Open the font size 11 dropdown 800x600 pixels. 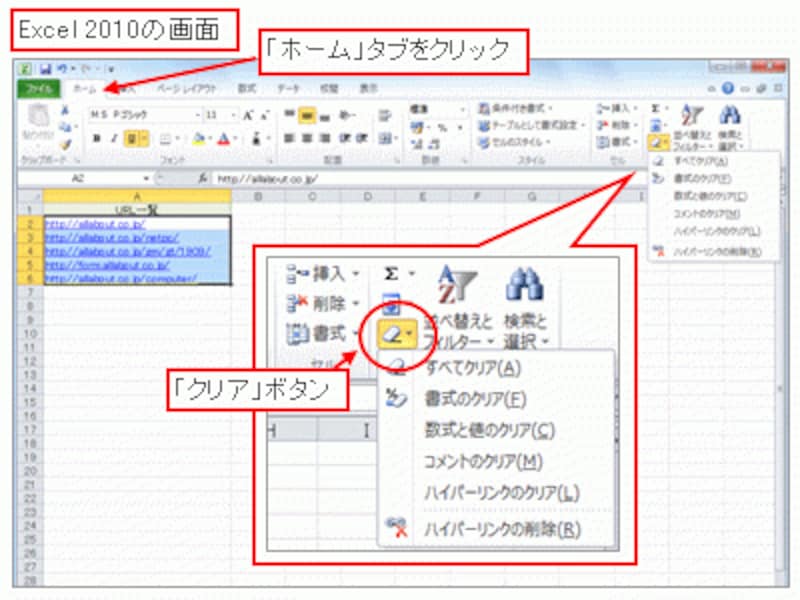pos(233,115)
